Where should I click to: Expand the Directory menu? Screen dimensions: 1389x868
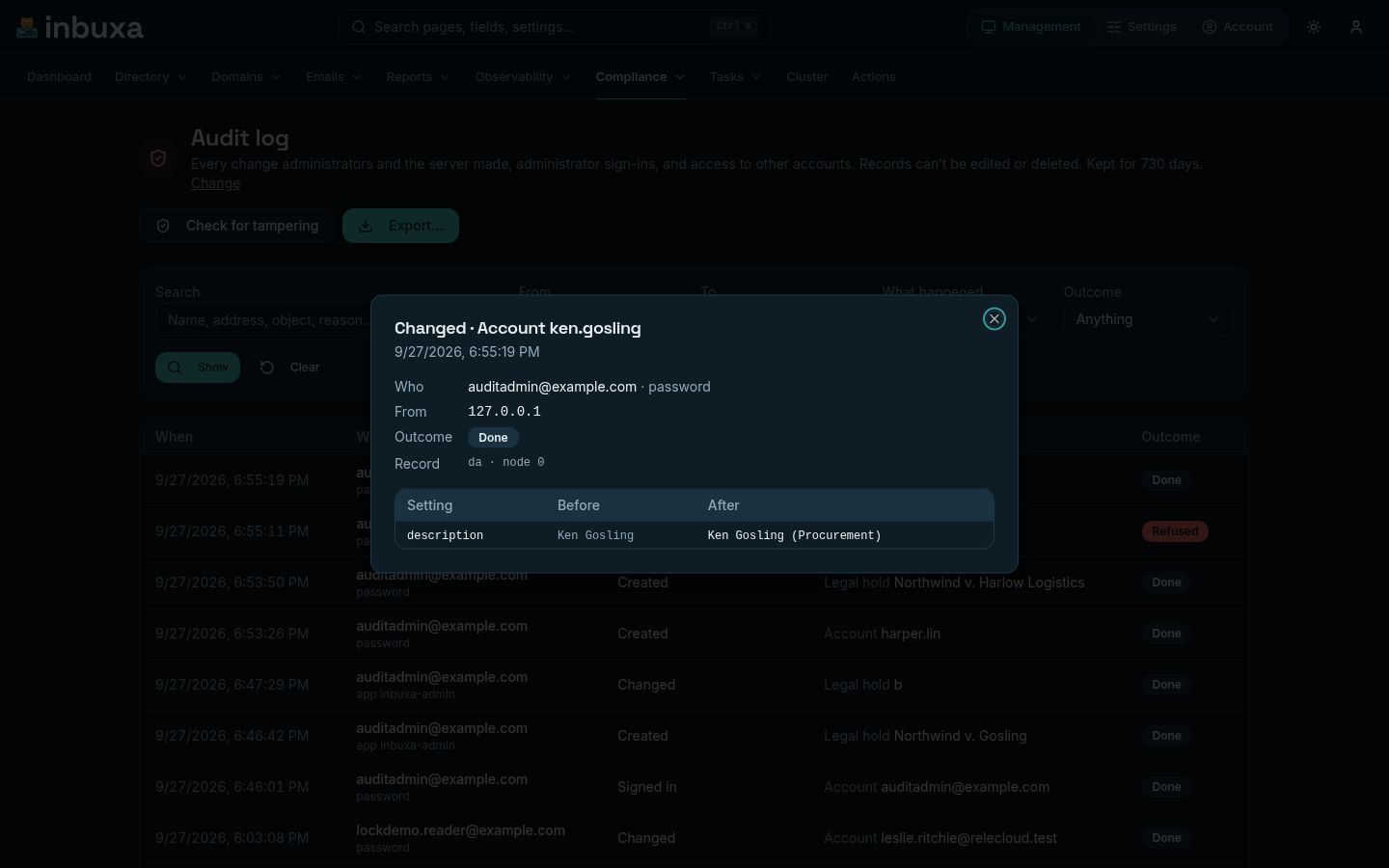(x=150, y=77)
